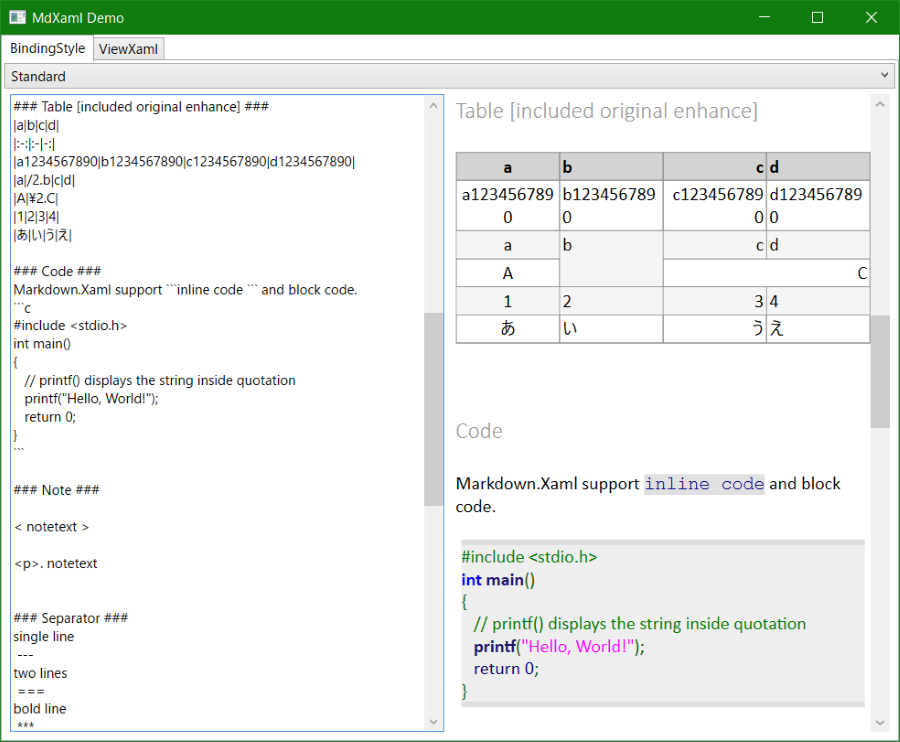Click the '< notetext >' editor line
Viewport: 900px width, 742px height.
52,527
